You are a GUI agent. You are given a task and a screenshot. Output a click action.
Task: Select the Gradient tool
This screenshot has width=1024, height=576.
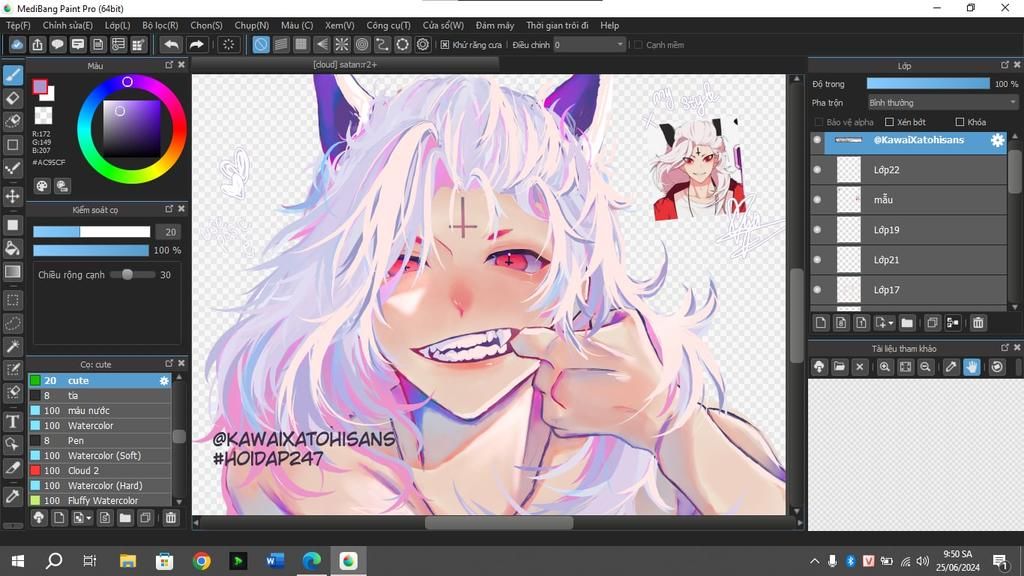click(x=13, y=272)
